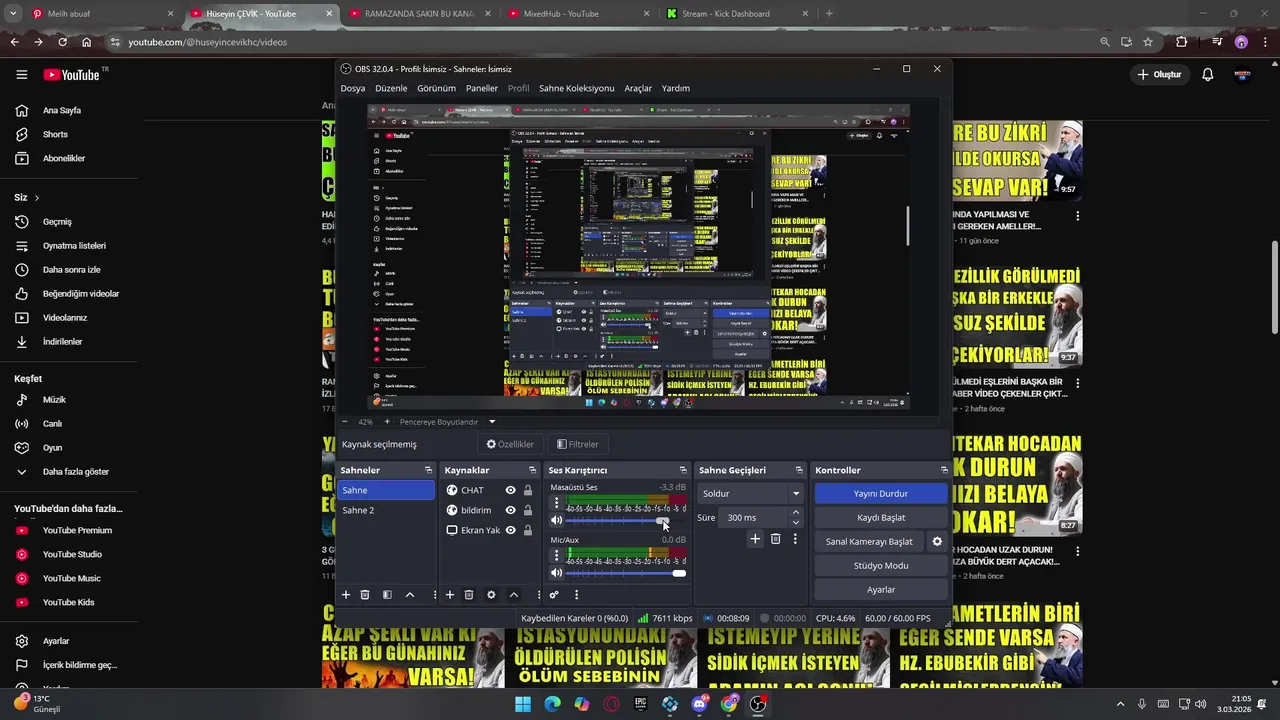Open source properties gear in Kaynaklar dock
Image resolution: width=1280 pixels, height=720 pixels.
(491, 595)
